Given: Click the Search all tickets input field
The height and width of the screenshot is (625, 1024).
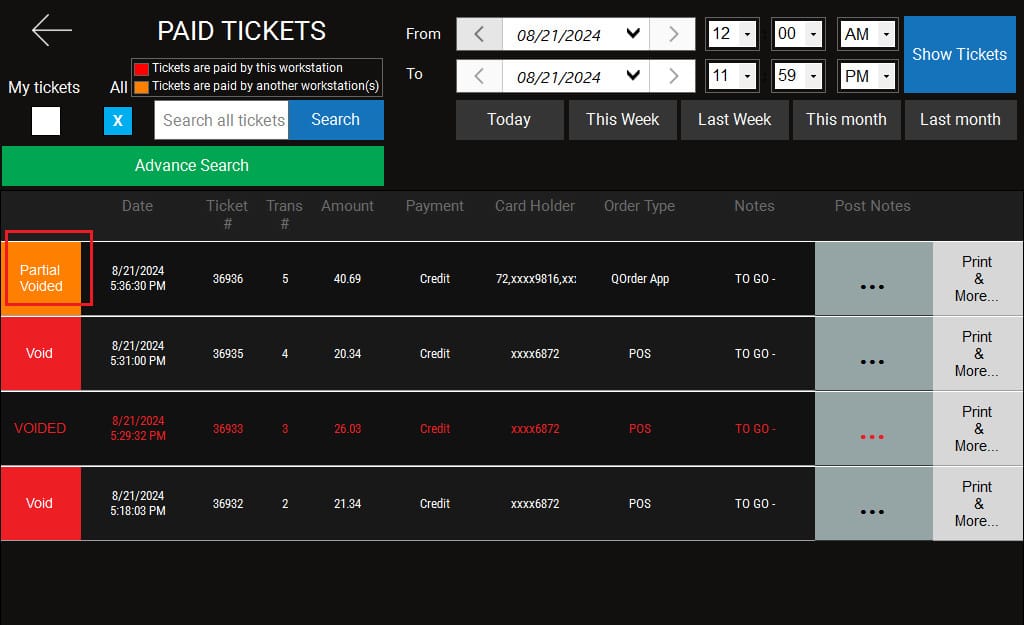Looking at the screenshot, I should pyautogui.click(x=222, y=120).
